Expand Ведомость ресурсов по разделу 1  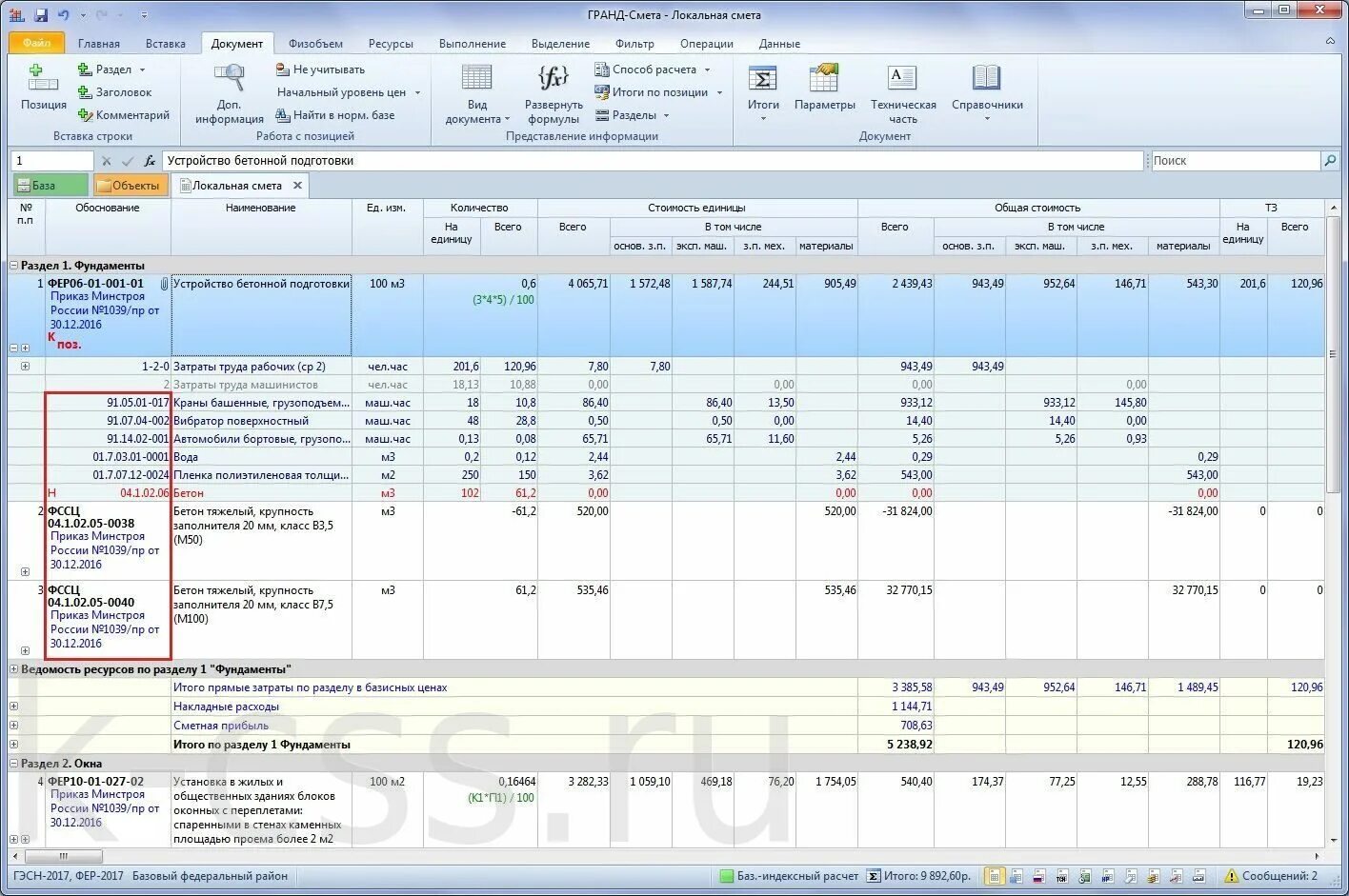pyautogui.click(x=14, y=669)
